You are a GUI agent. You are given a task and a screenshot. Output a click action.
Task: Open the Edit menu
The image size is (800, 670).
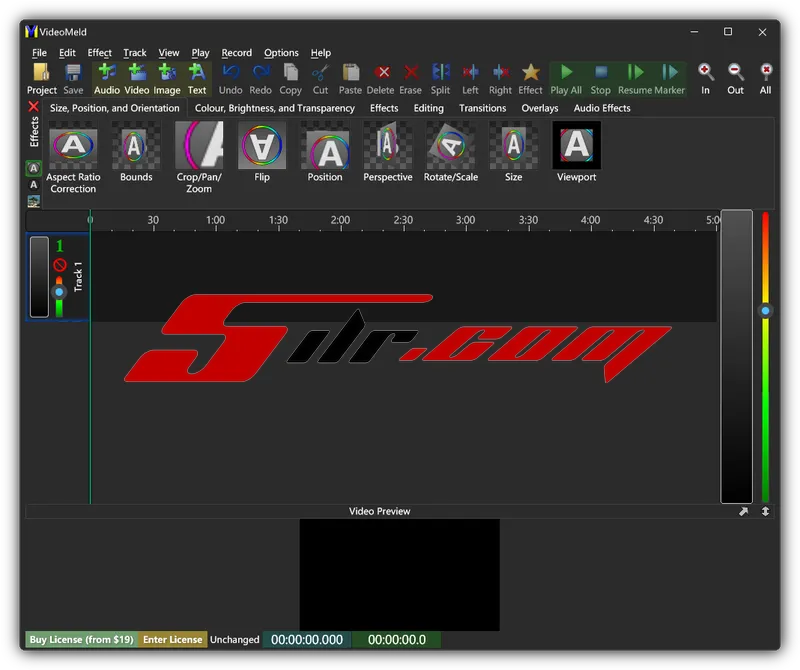click(x=67, y=53)
